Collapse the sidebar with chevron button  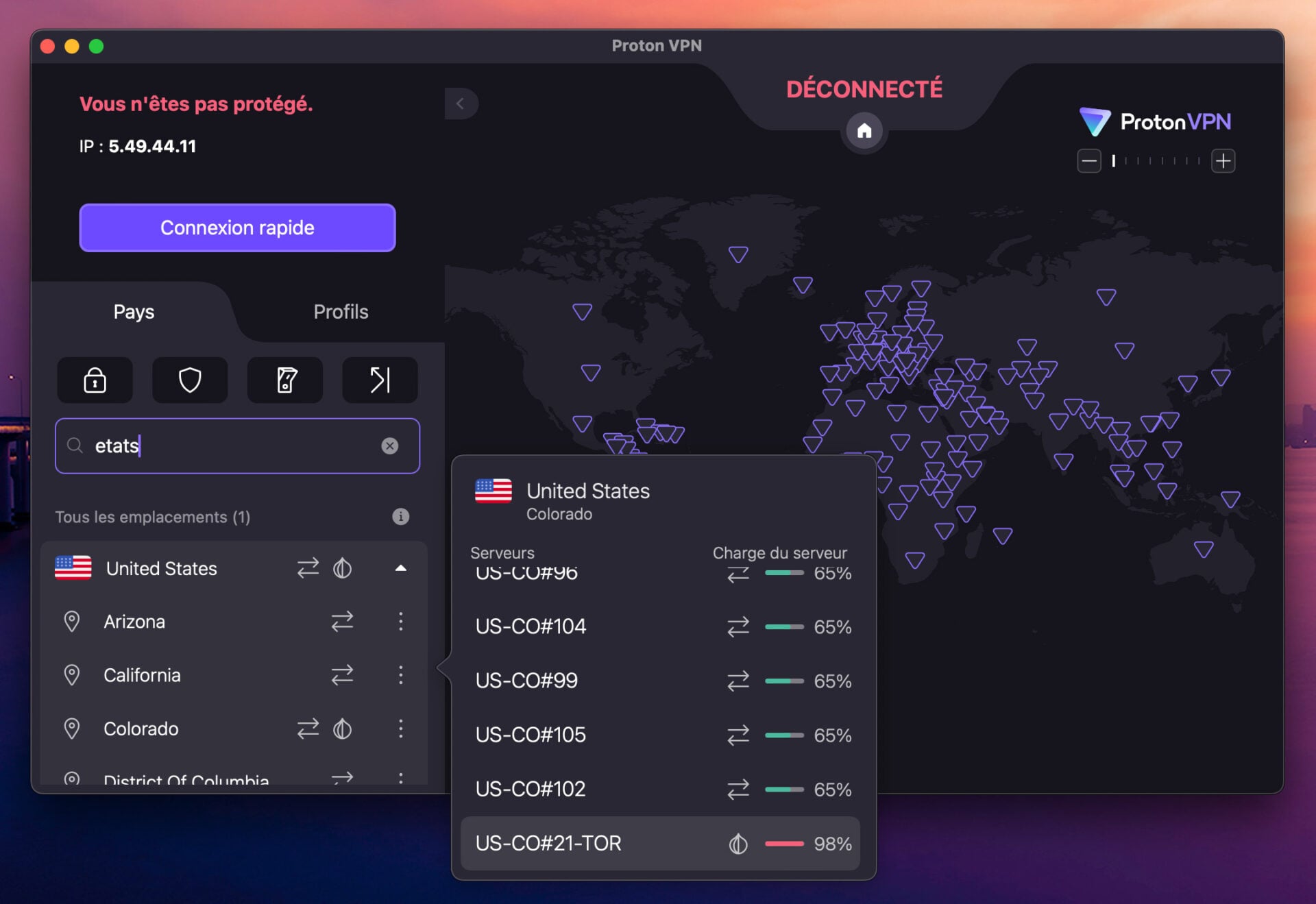point(461,103)
